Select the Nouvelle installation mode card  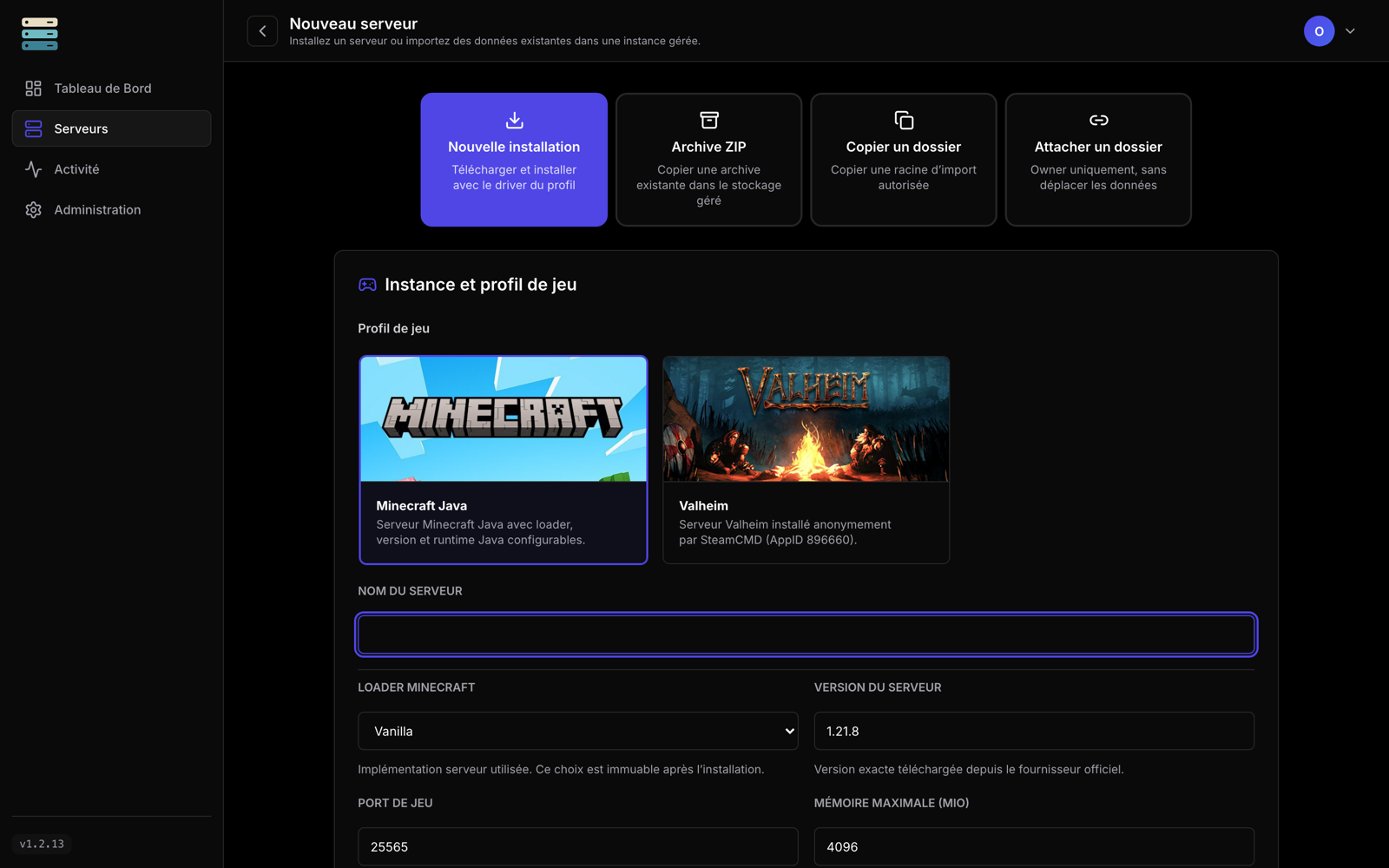(x=514, y=160)
